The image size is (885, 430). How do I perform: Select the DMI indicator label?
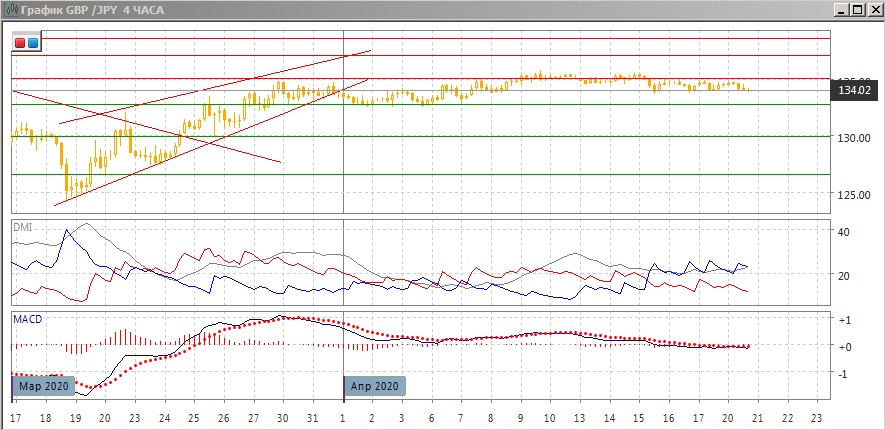(x=22, y=227)
